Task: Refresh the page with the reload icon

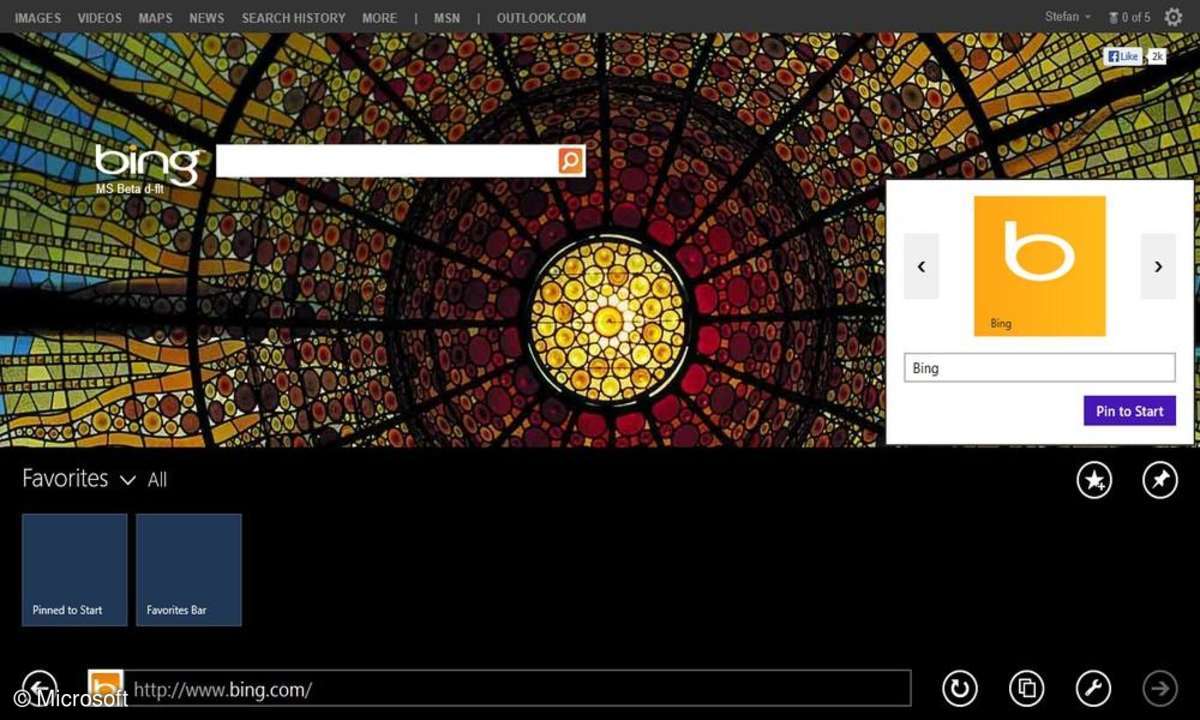Action: [x=960, y=688]
